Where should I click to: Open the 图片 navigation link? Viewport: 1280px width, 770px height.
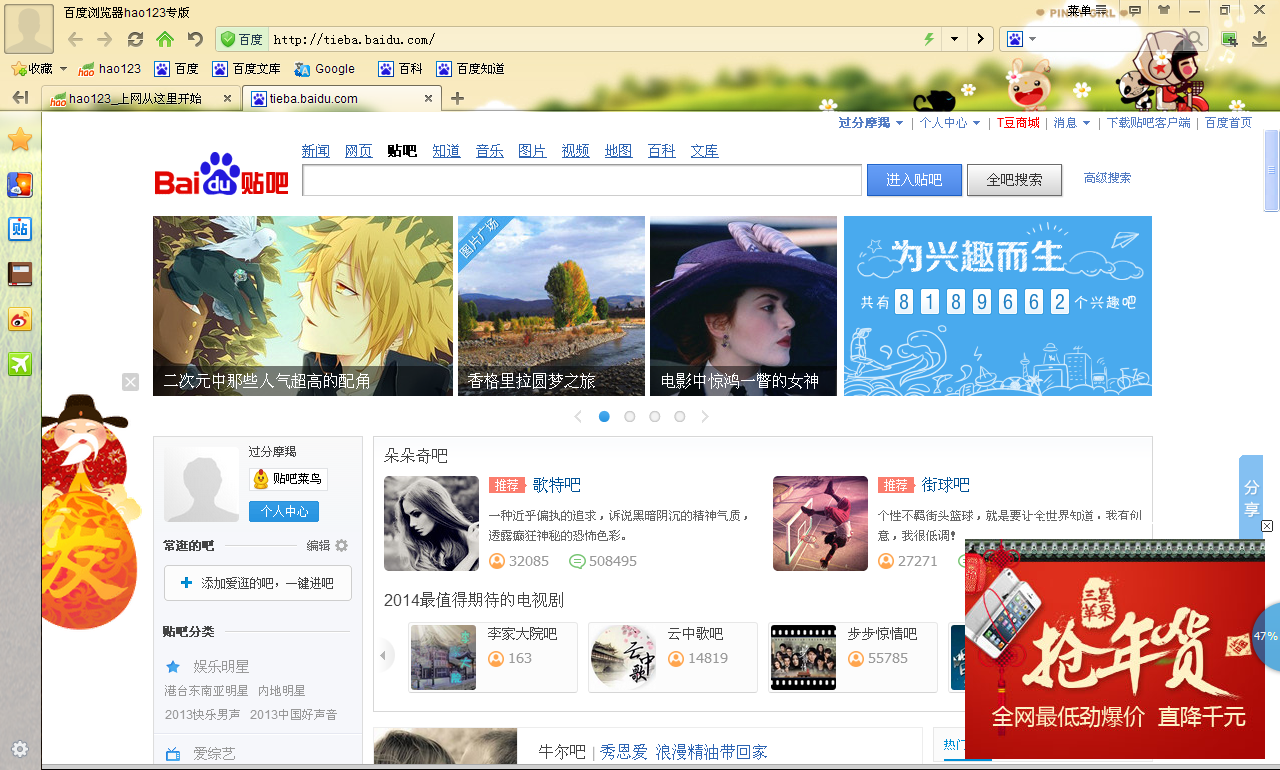pos(532,151)
